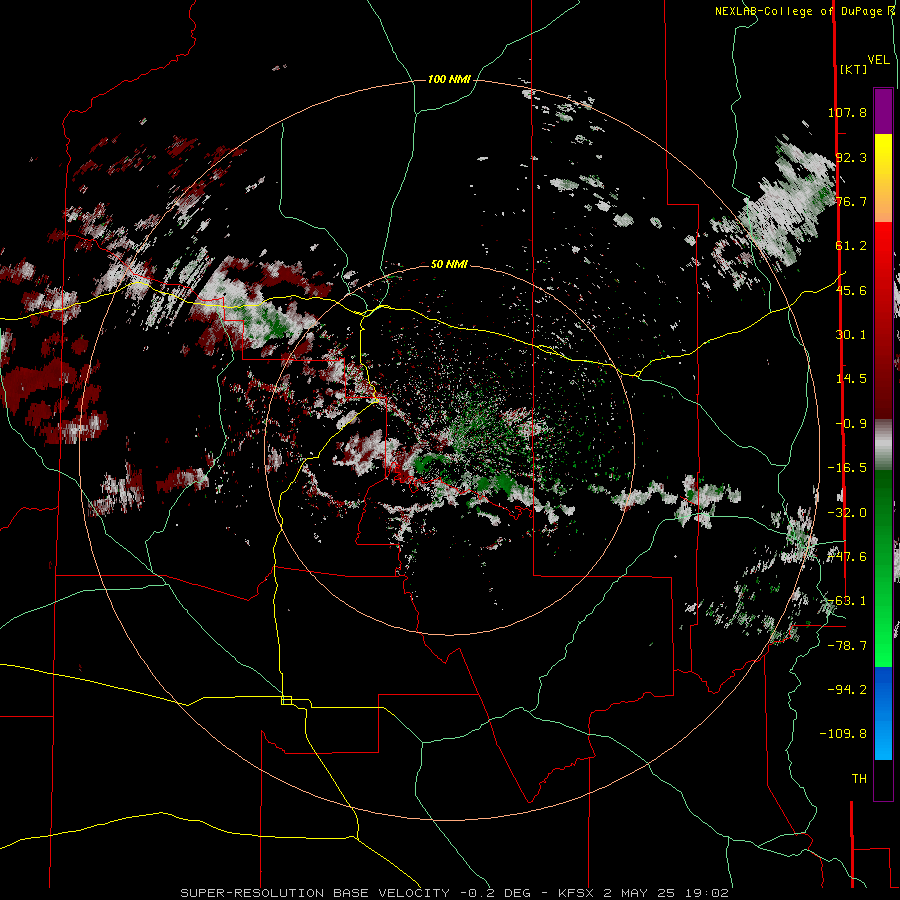
Task: Select the -78.7 velocity scale label
Action: 847,646
